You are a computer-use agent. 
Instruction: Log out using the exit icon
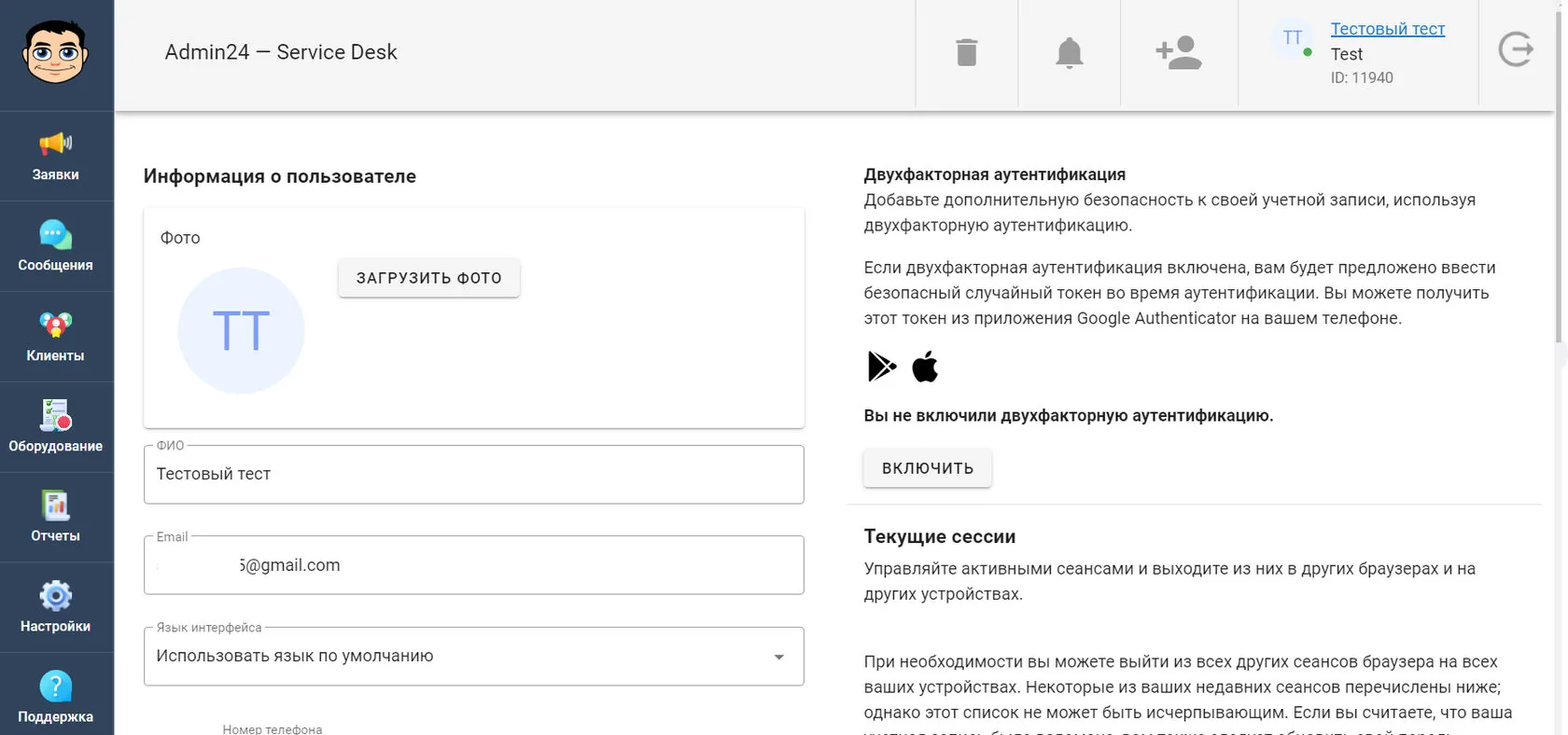(x=1516, y=49)
